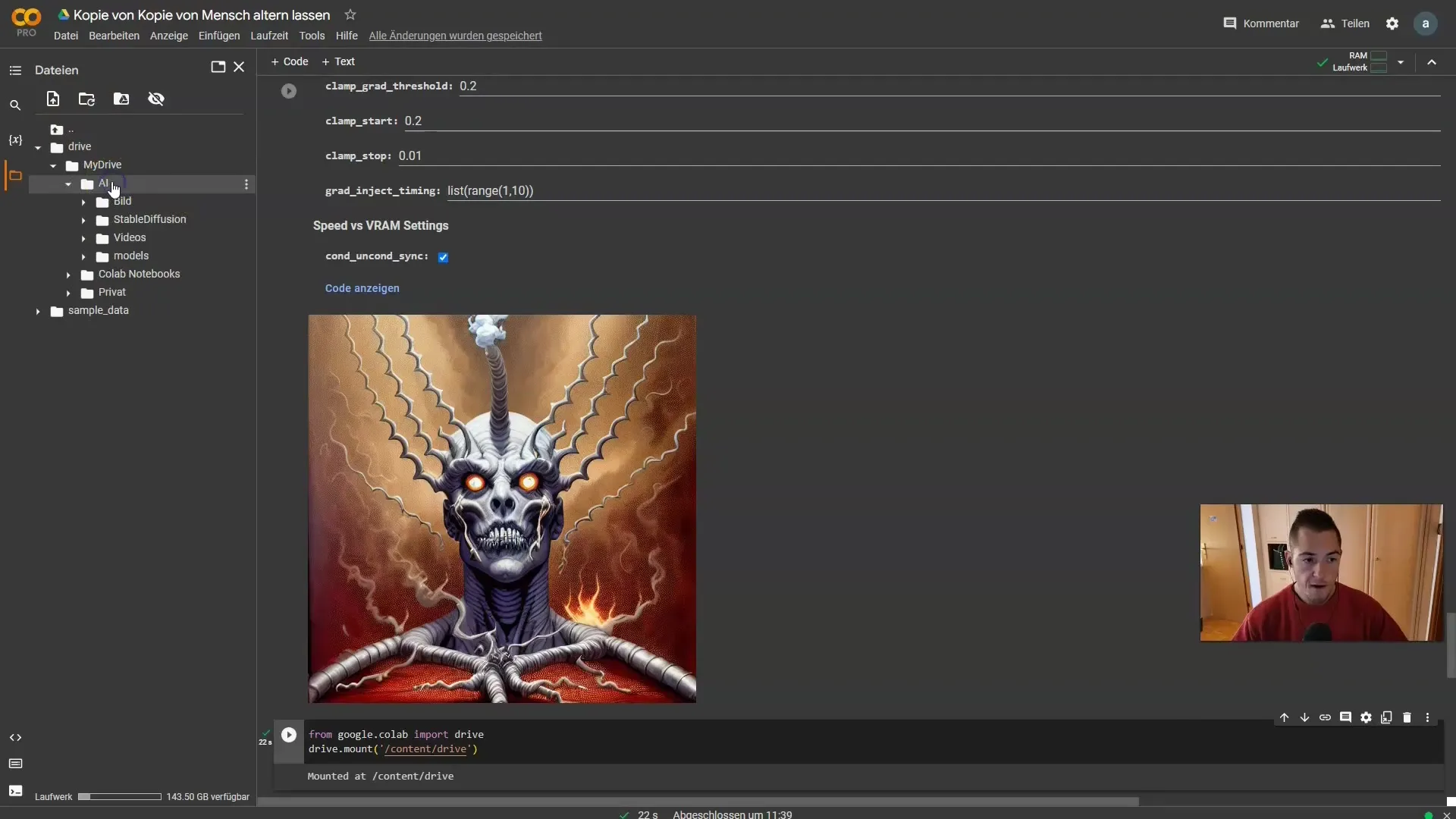Collapse the MyDrive folder
The width and height of the screenshot is (1456, 819).
53,165
